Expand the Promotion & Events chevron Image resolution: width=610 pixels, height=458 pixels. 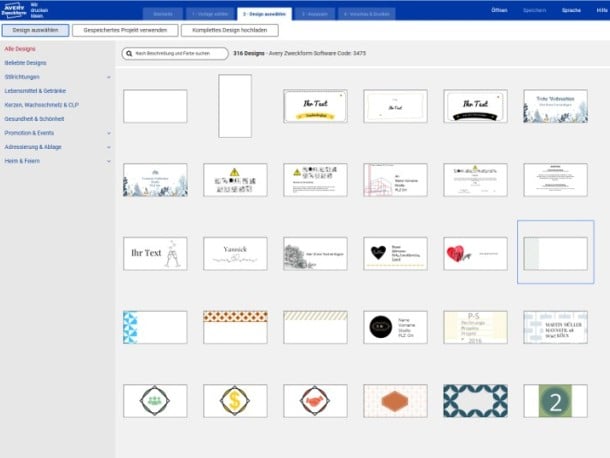point(109,133)
